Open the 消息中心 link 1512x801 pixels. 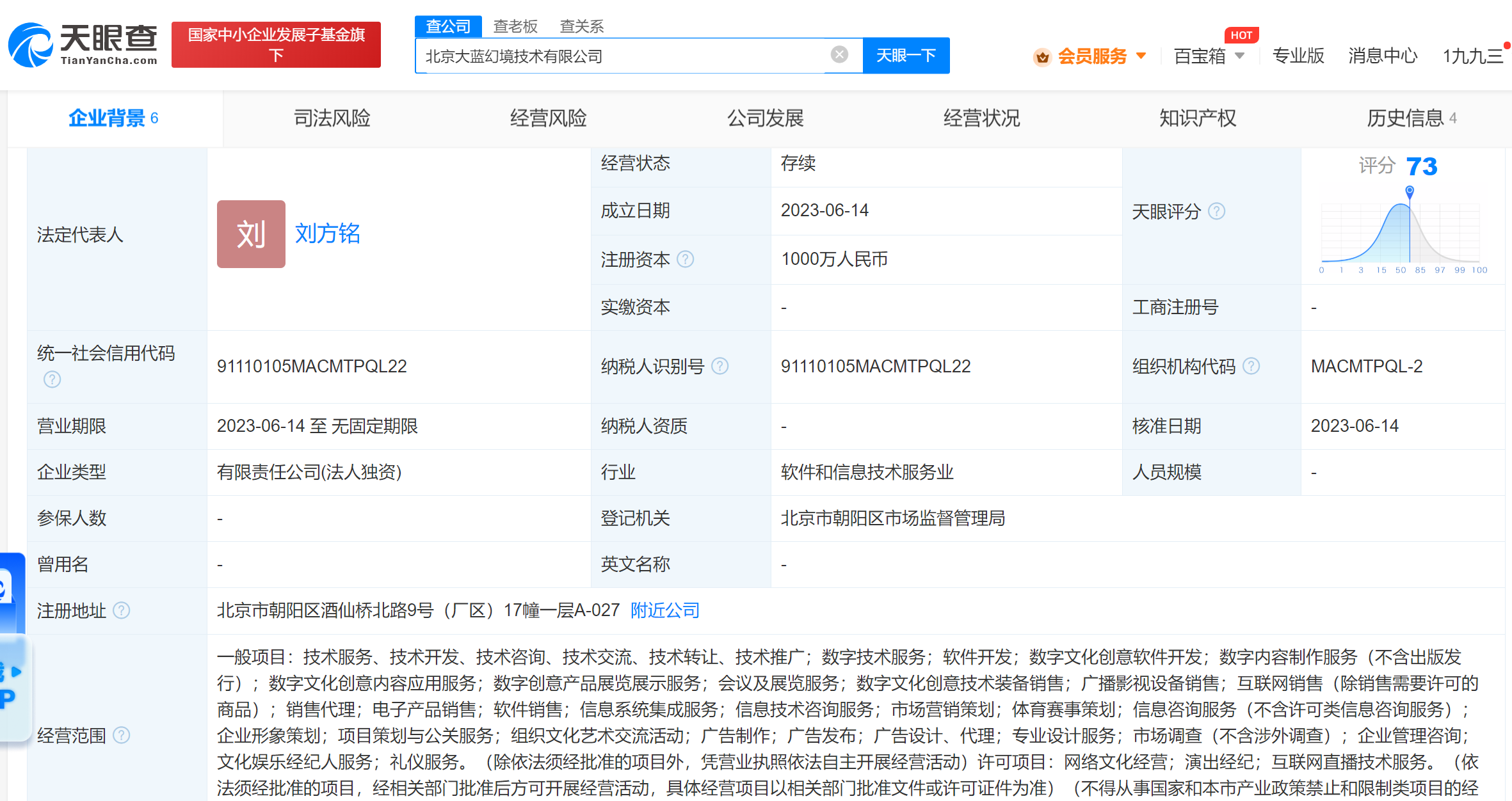point(1383,56)
